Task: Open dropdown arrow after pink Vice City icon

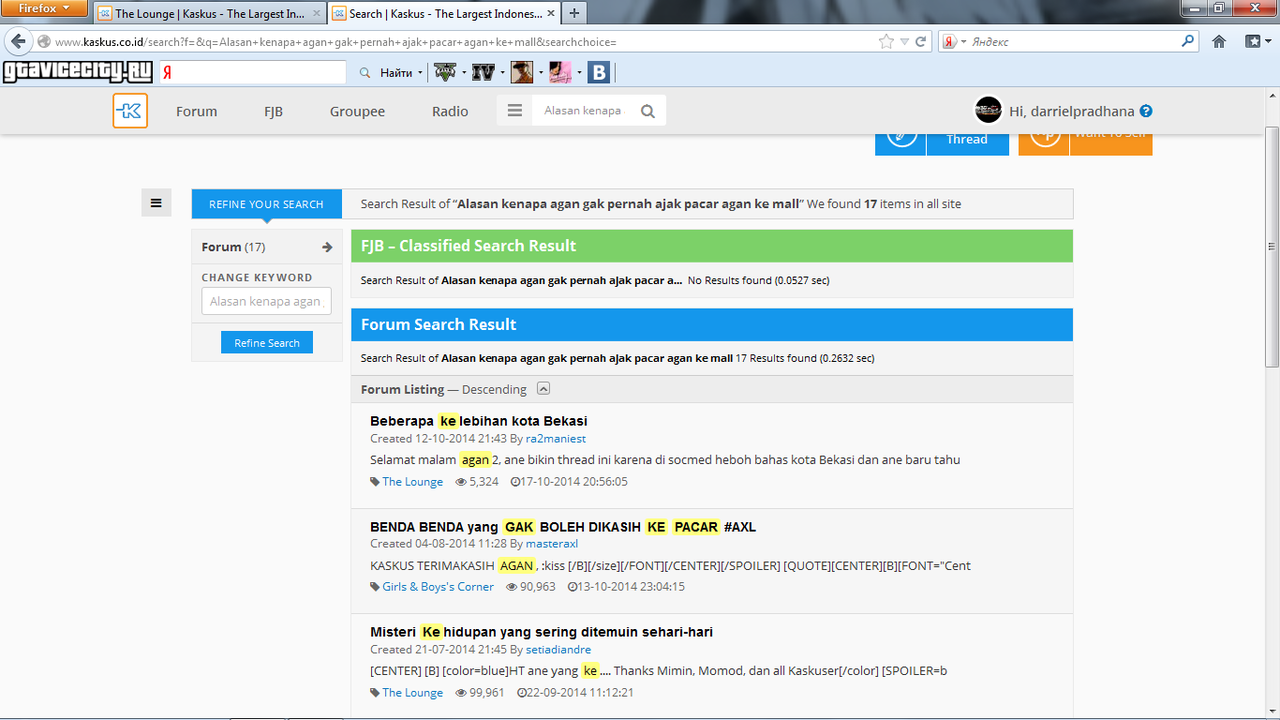Action: point(578,73)
